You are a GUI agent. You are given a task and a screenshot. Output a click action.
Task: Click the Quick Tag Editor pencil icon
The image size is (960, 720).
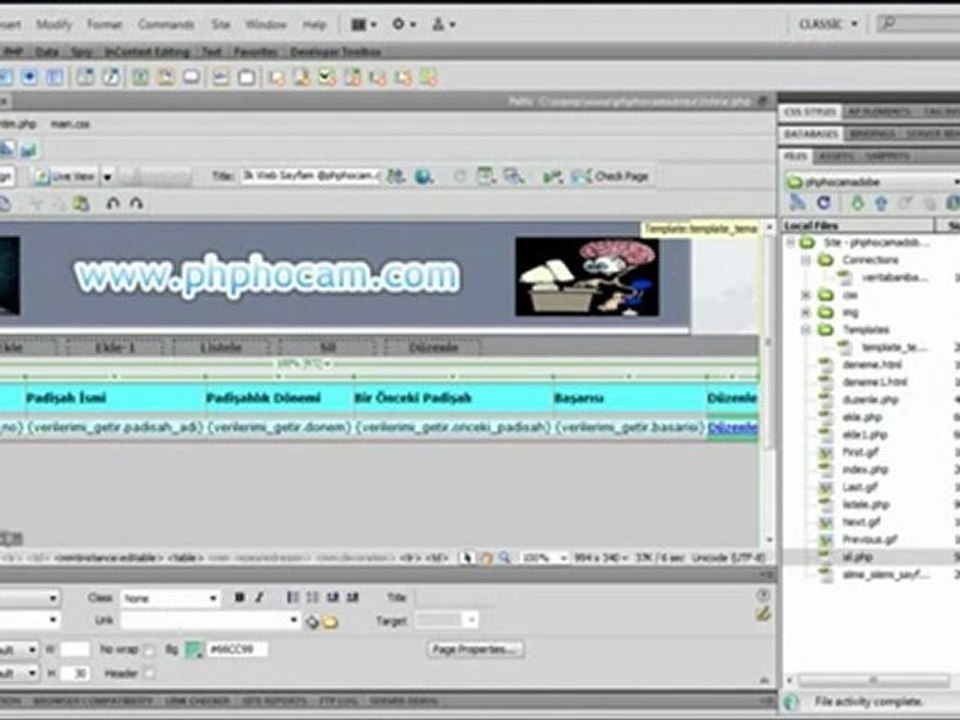click(762, 613)
